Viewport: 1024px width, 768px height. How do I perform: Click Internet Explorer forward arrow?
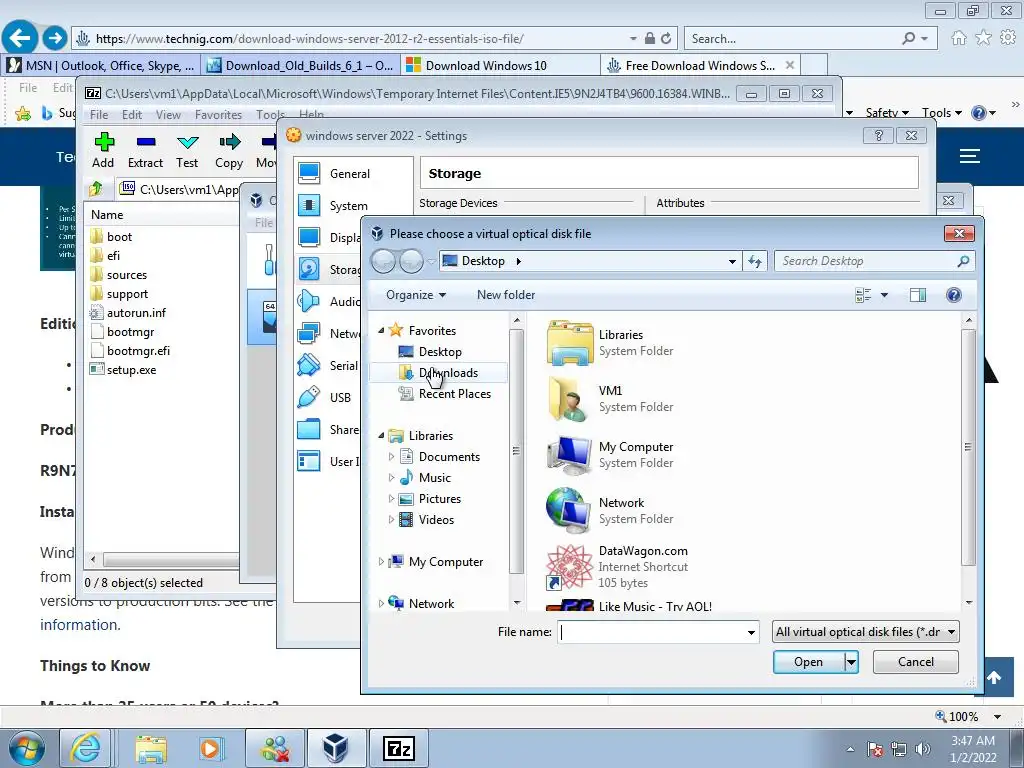(55, 38)
